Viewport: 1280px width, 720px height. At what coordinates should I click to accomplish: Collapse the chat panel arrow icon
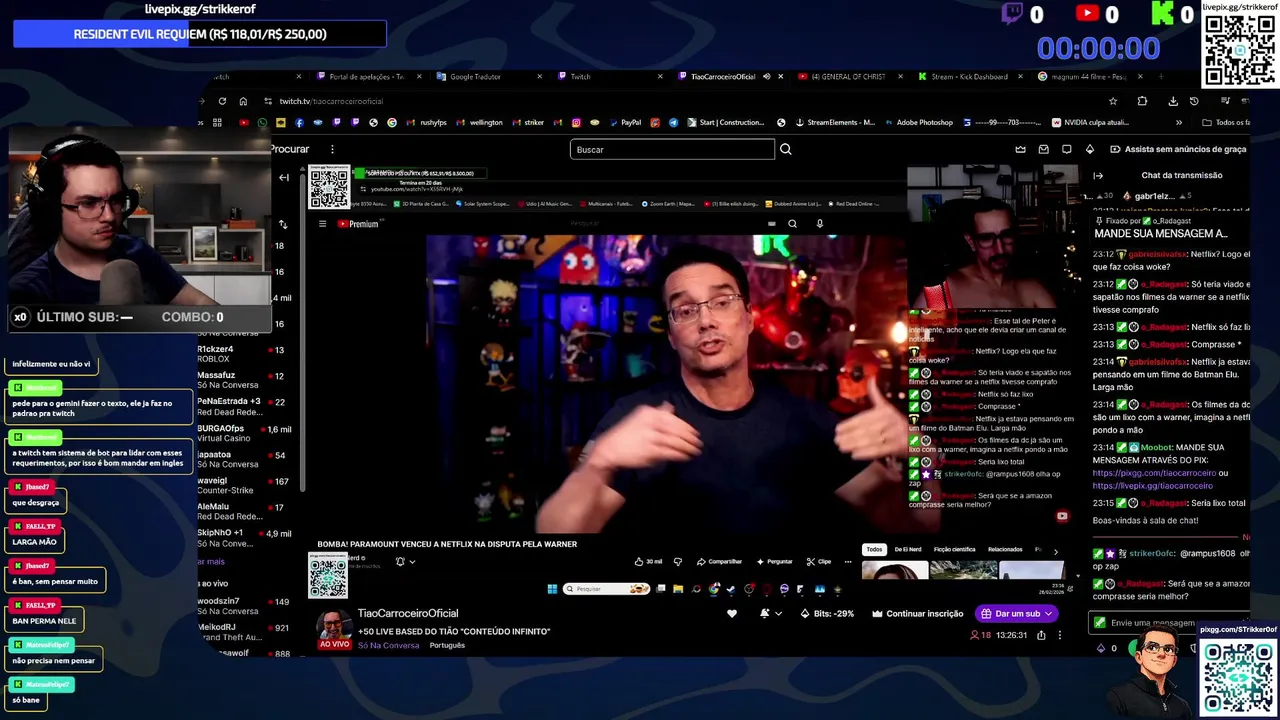click(x=1098, y=175)
